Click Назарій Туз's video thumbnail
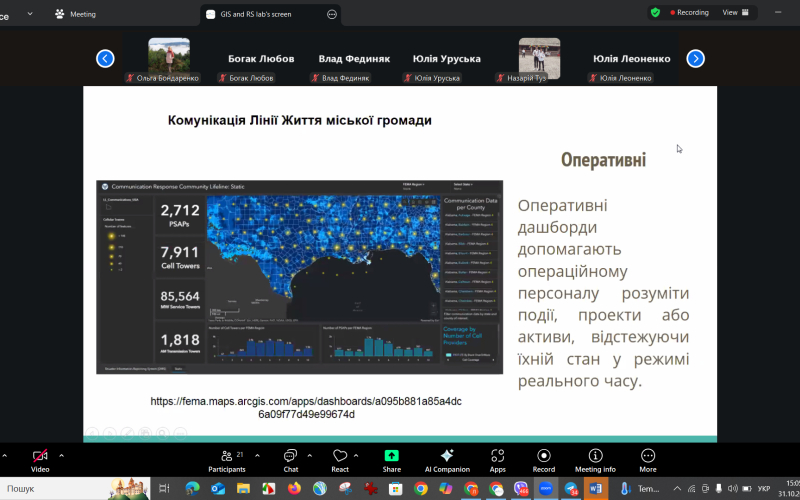Image resolution: width=800 pixels, height=500 pixels. pos(539,58)
